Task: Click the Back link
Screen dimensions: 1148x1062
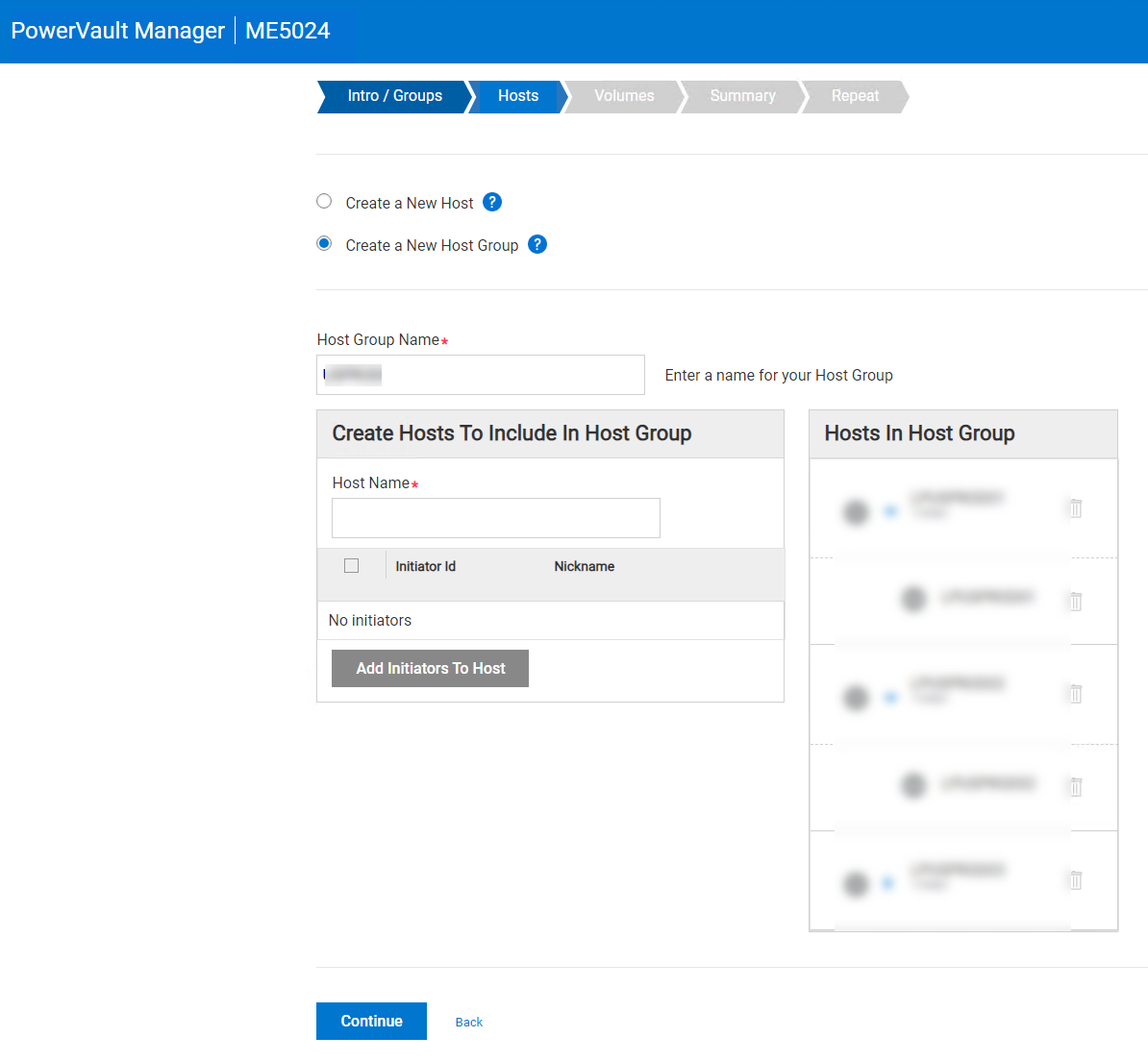Action: click(469, 1023)
